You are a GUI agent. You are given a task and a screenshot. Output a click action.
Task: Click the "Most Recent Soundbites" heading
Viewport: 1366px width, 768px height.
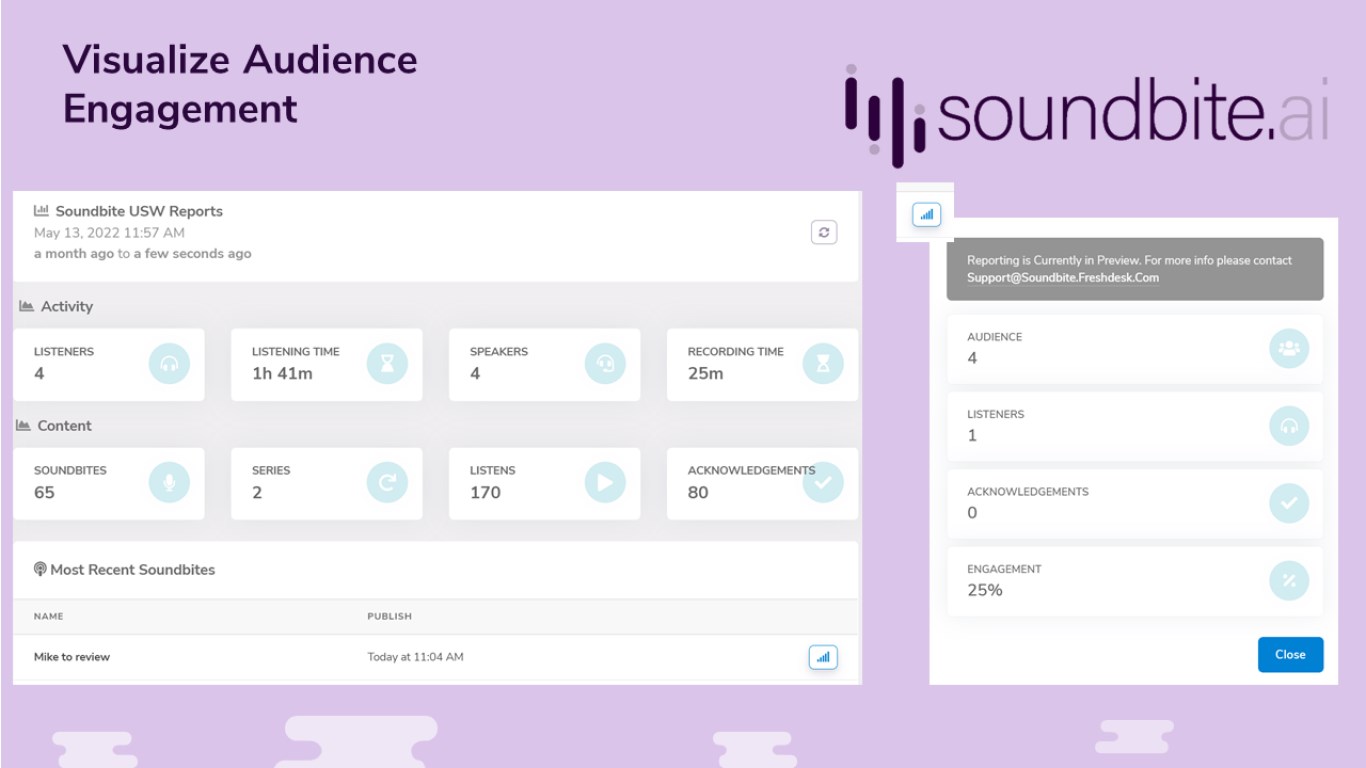tap(133, 569)
